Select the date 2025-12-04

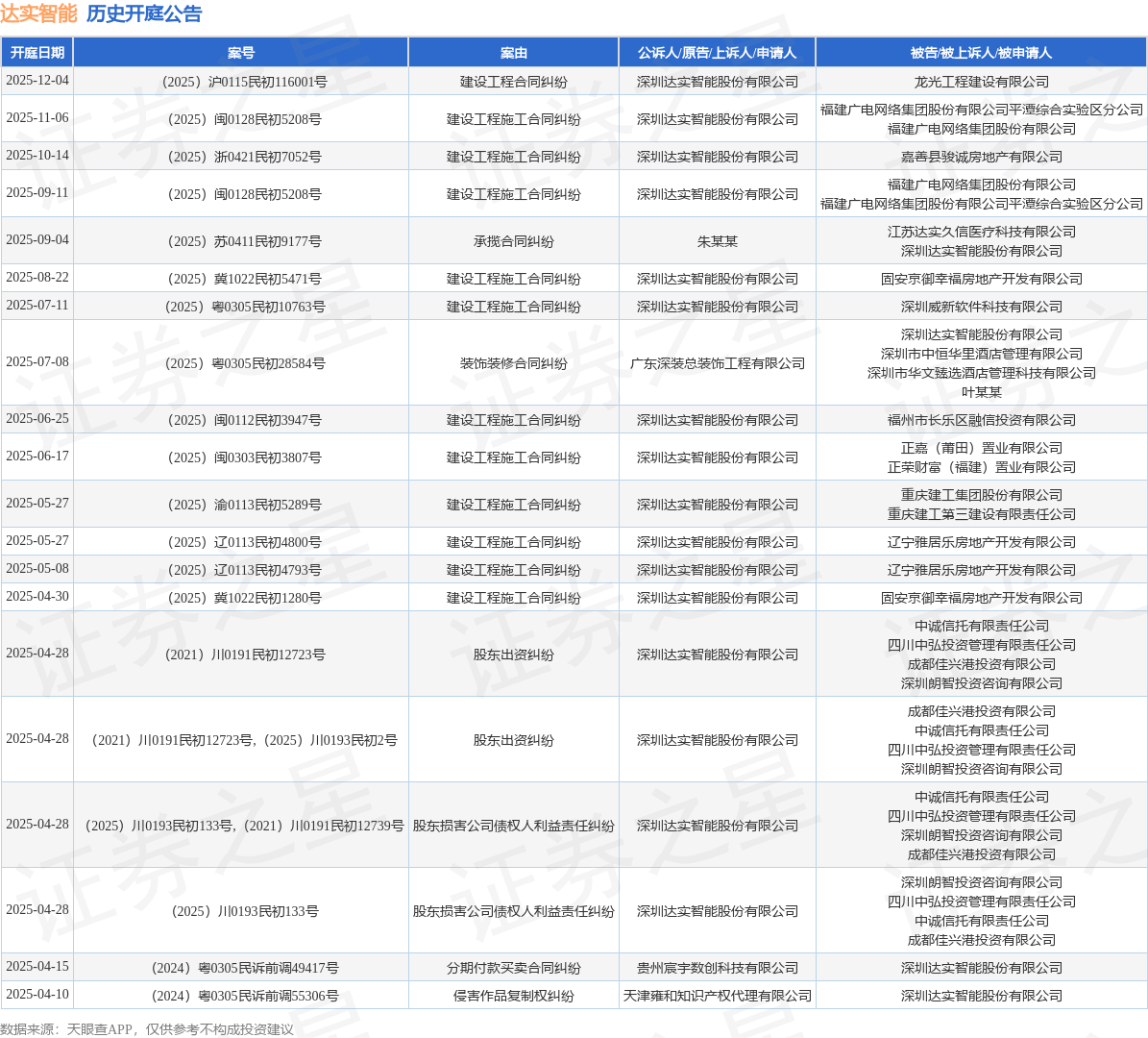[37, 81]
